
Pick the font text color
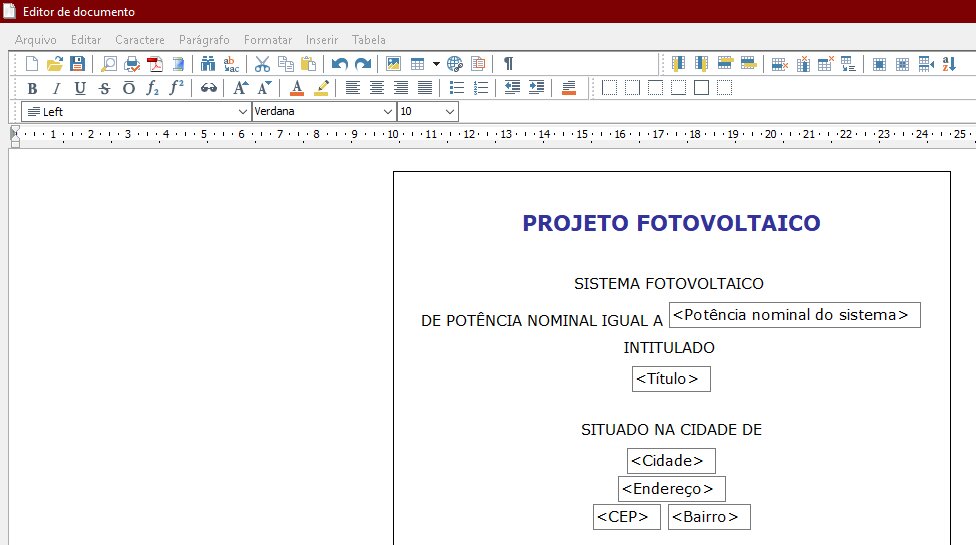[297, 88]
